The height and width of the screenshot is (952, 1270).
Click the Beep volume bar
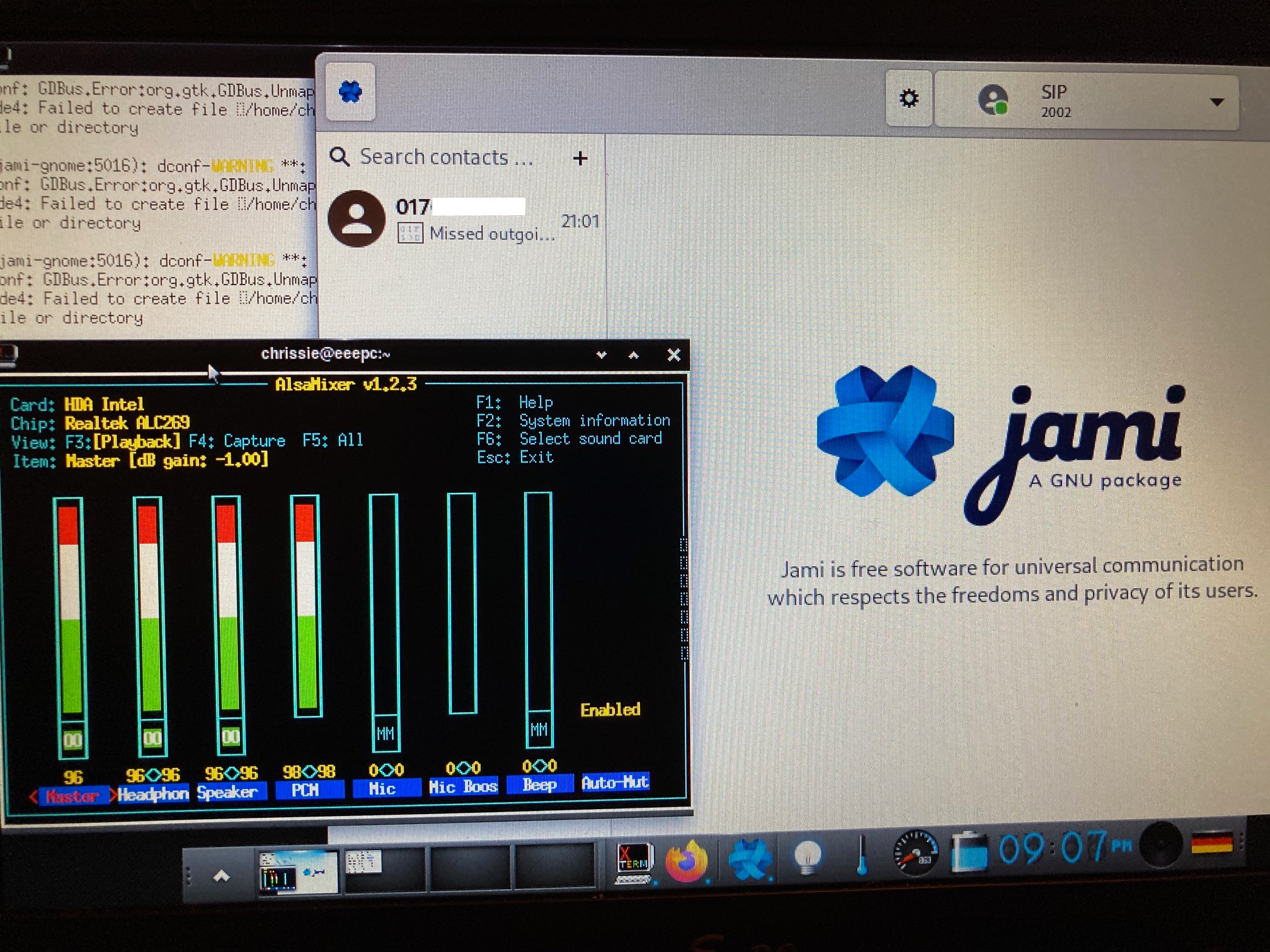pyautogui.click(x=539, y=602)
